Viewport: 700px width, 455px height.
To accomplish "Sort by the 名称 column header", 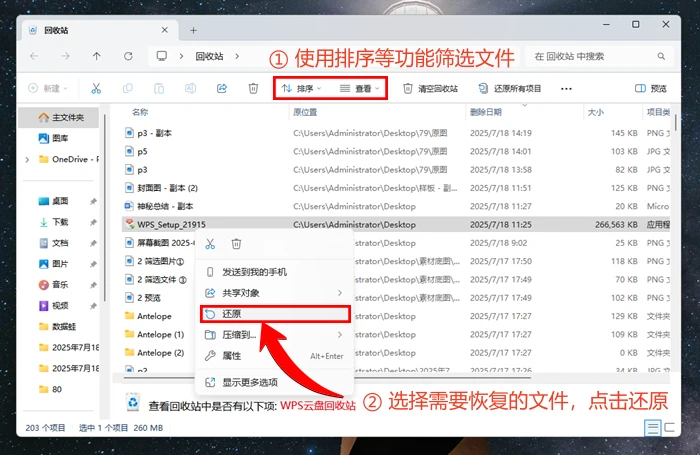I will tap(140, 112).
